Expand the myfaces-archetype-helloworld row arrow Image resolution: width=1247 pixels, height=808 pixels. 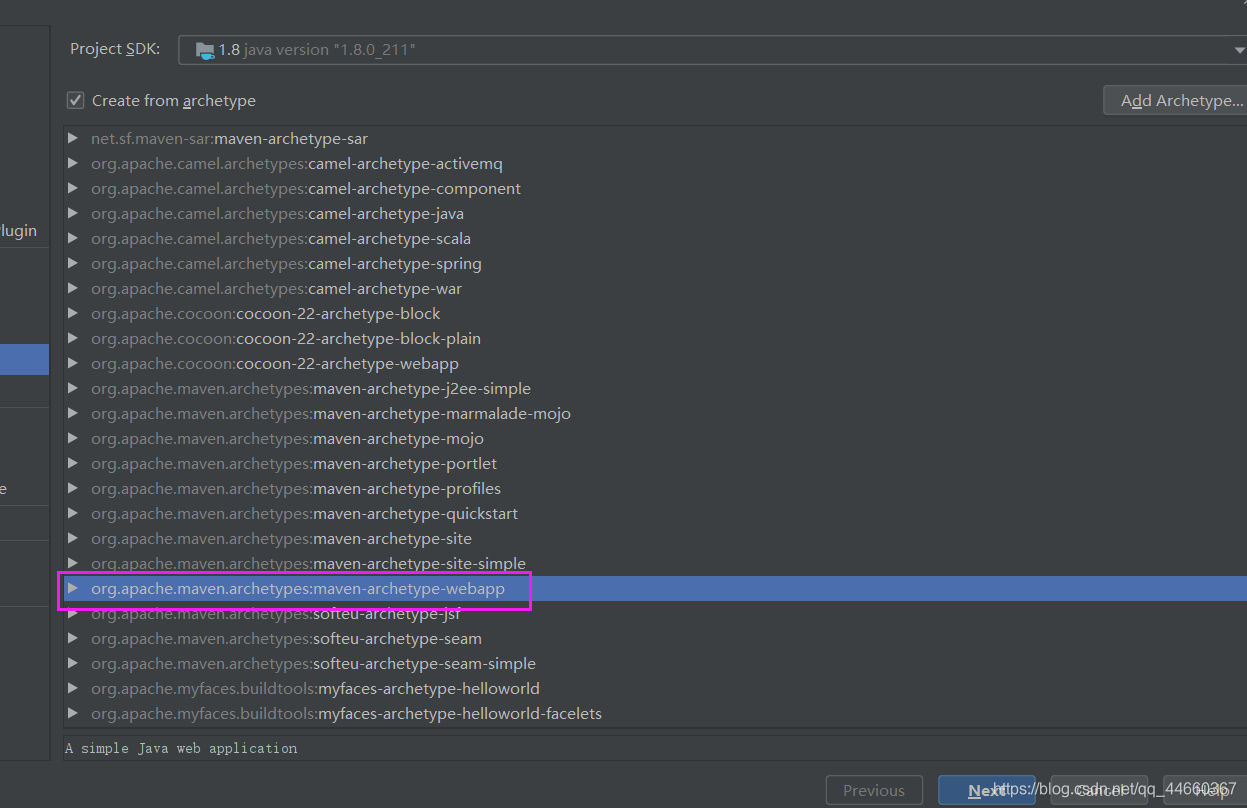(x=72, y=688)
